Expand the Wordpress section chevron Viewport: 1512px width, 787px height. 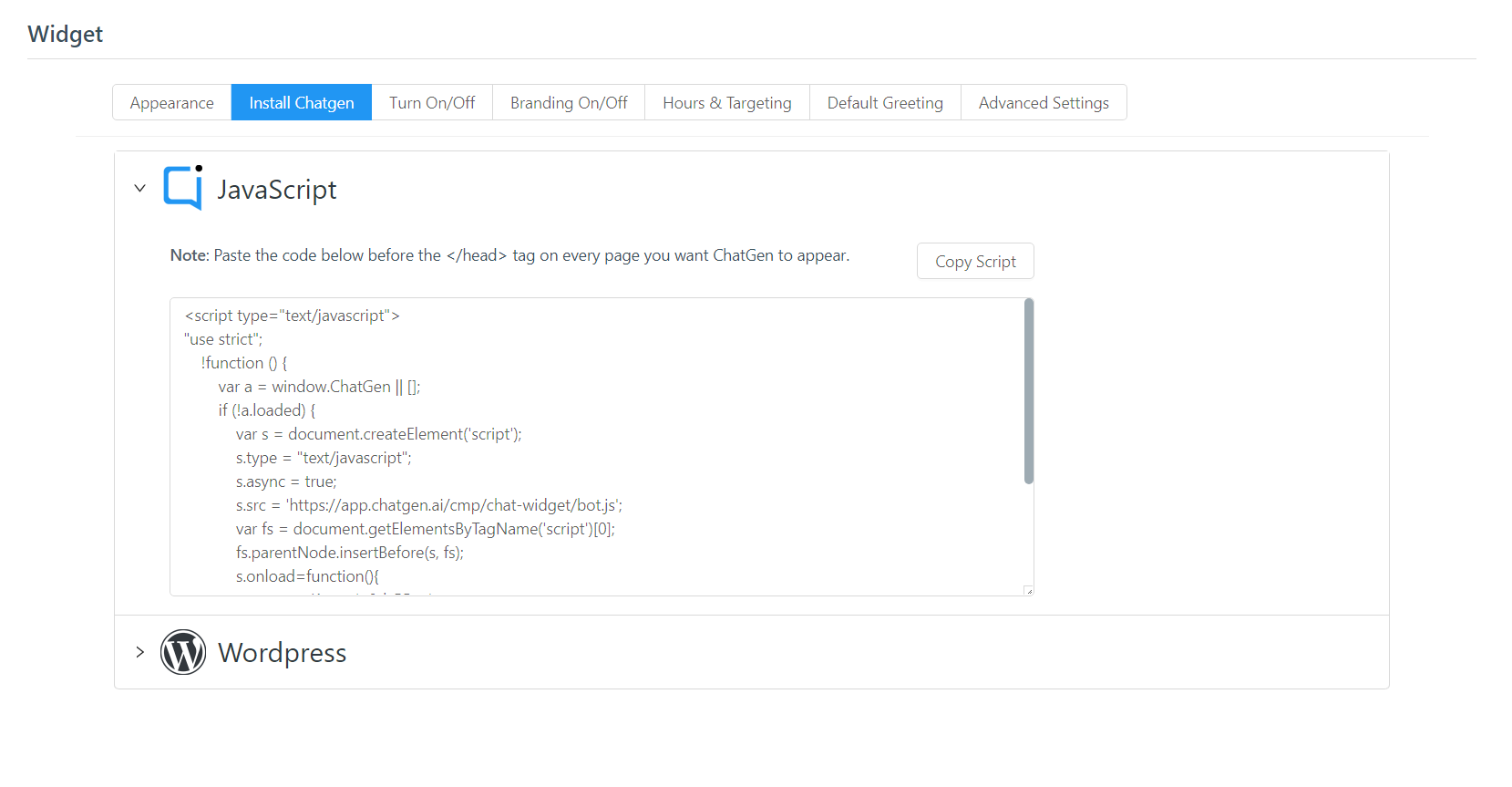[139, 652]
